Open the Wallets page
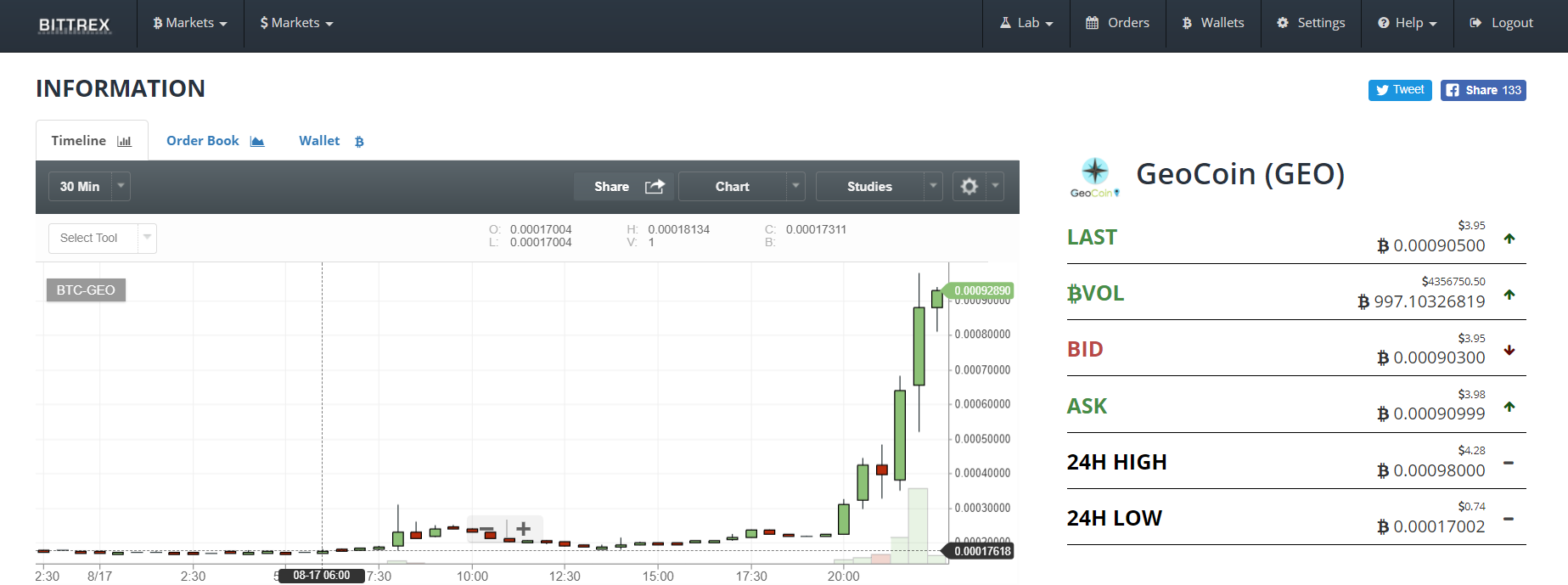Screen dimensions: 1568x585 click(x=1213, y=23)
